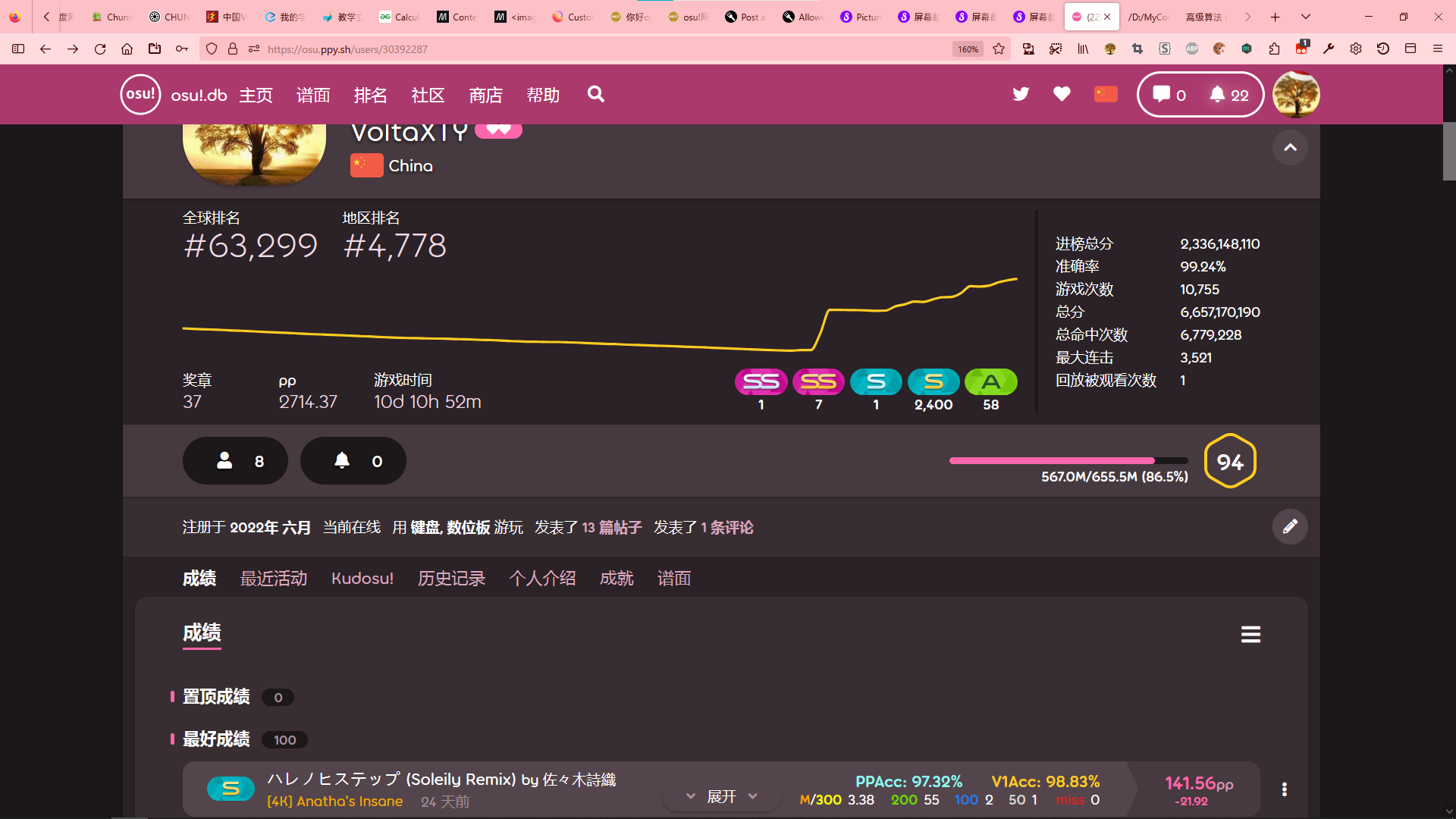
Task: Click the gold SS rank badge showing 7
Action: pos(818,381)
